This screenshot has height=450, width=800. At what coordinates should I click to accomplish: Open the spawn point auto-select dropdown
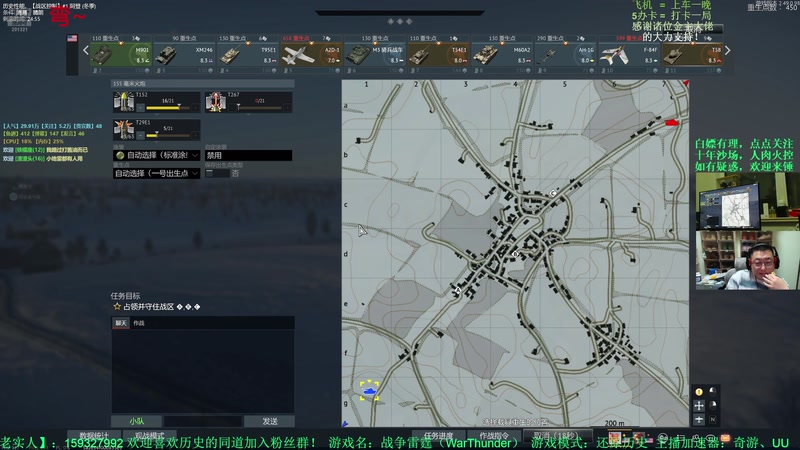tap(156, 173)
